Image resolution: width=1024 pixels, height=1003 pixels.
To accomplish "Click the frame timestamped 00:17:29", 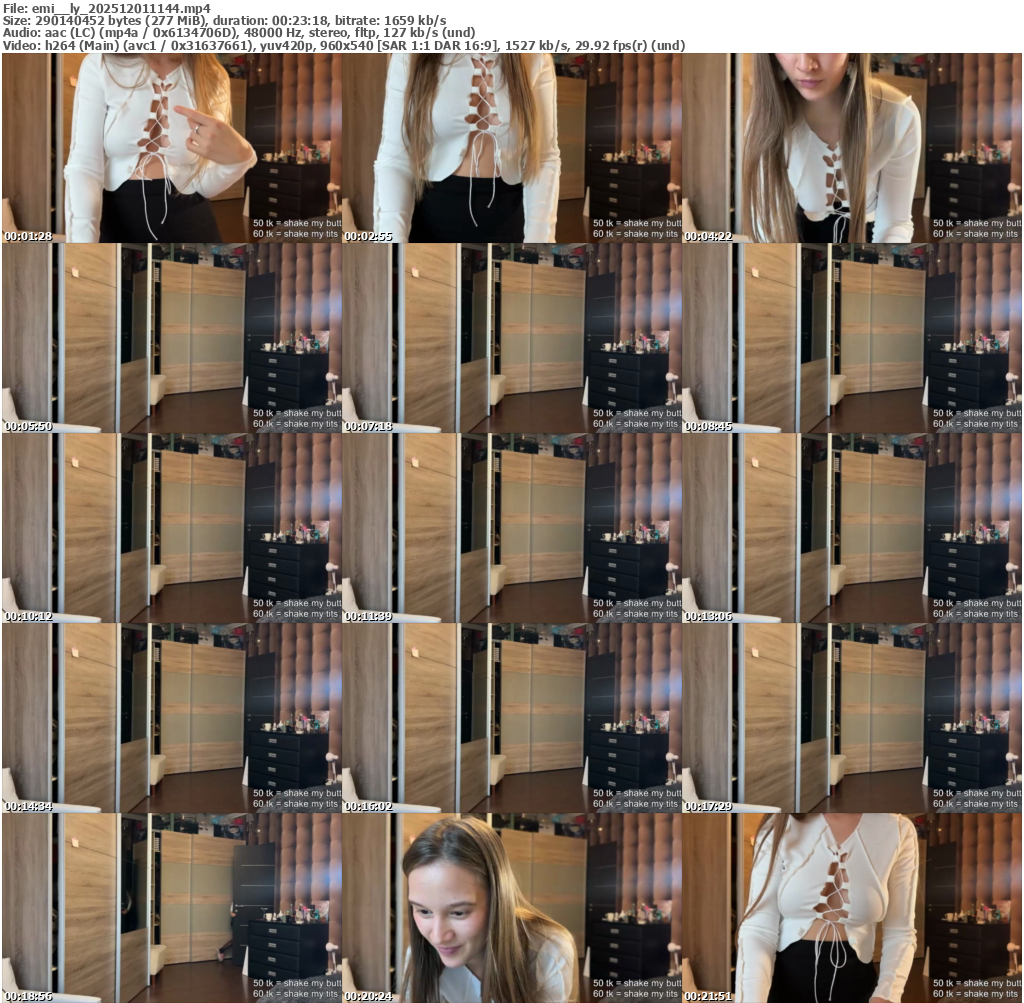I will click(x=852, y=718).
